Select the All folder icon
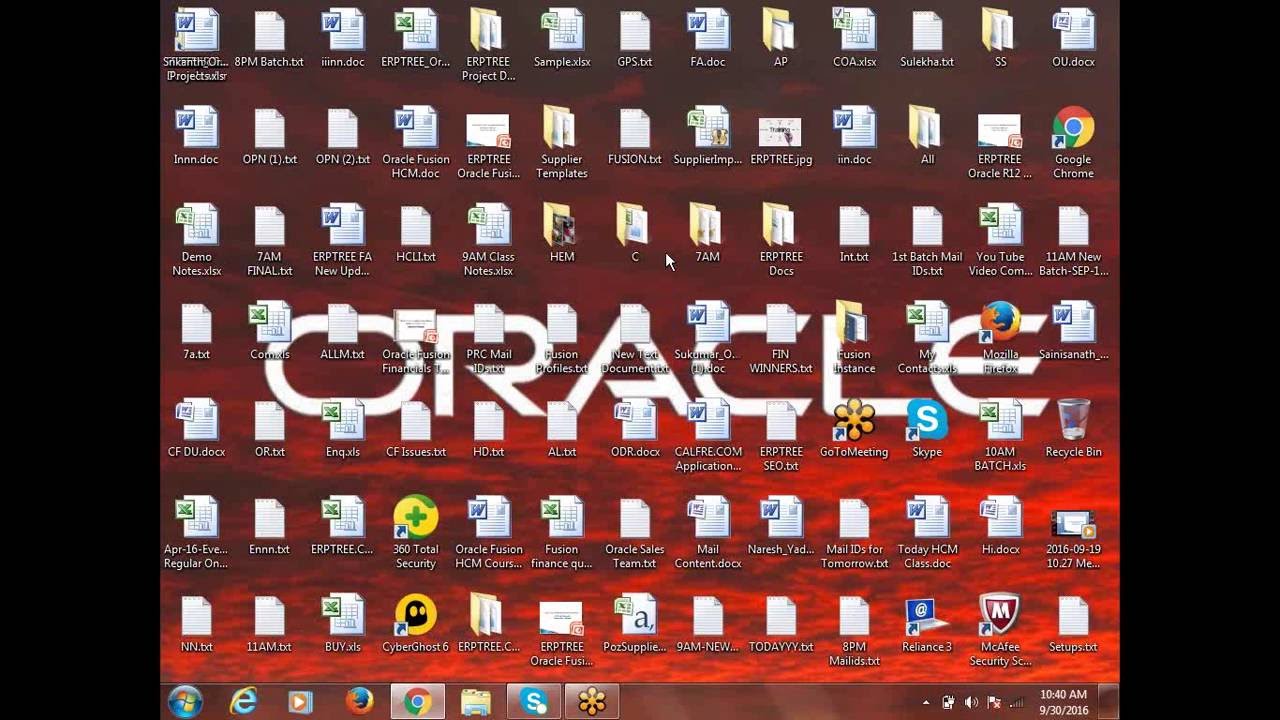Screen dimensions: 1280x720 click(927, 137)
